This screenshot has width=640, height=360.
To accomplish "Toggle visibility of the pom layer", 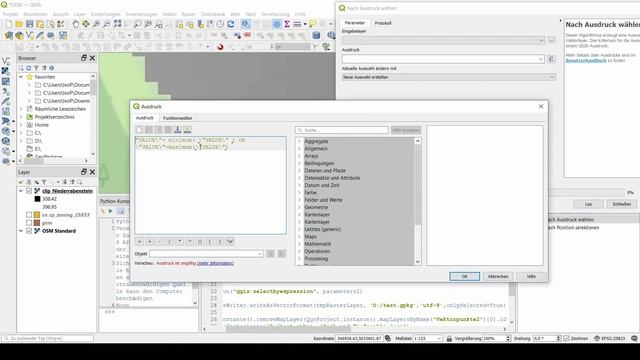I will pos(29,223).
